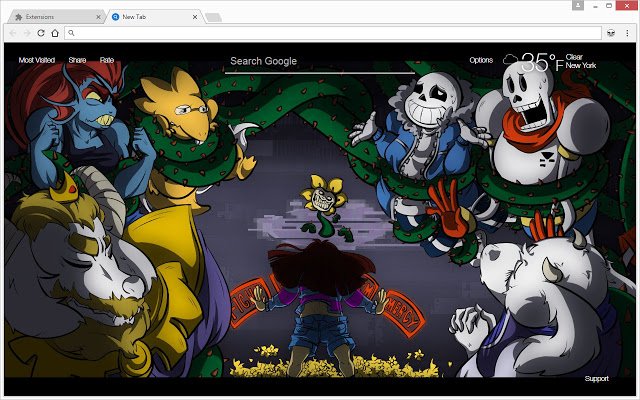Close the Extensions tab
640x400 pixels.
[x=98, y=17]
